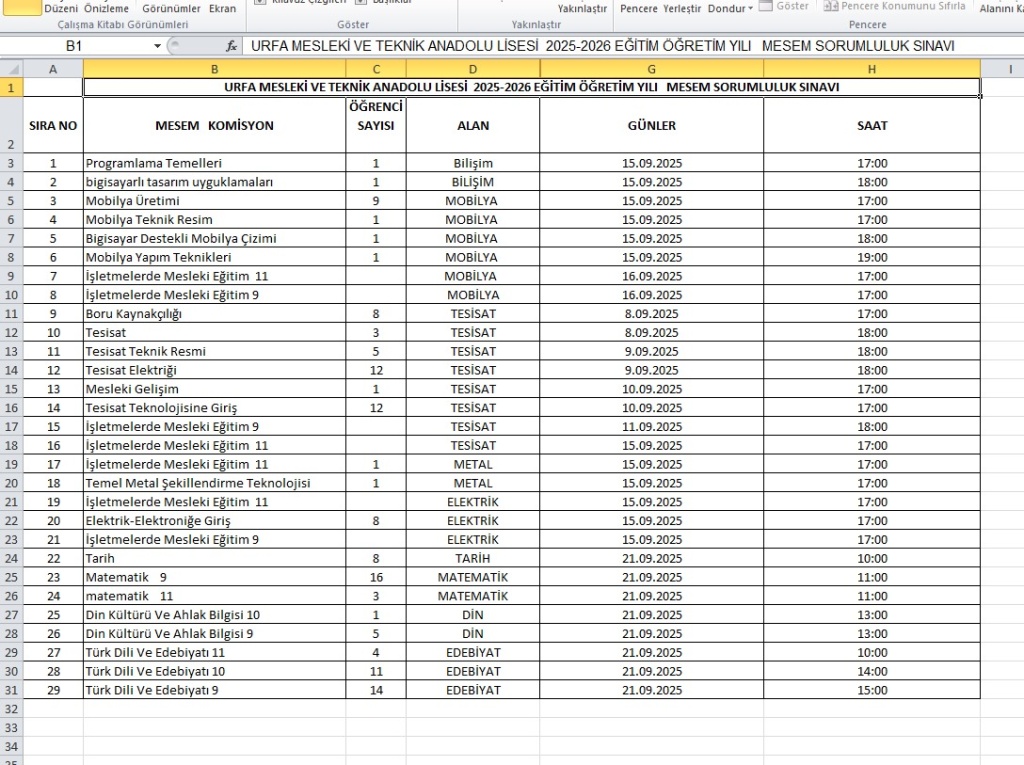Image resolution: width=1024 pixels, height=765 pixels.
Task: Open Görünümler custom views
Action: pyautogui.click(x=169, y=8)
